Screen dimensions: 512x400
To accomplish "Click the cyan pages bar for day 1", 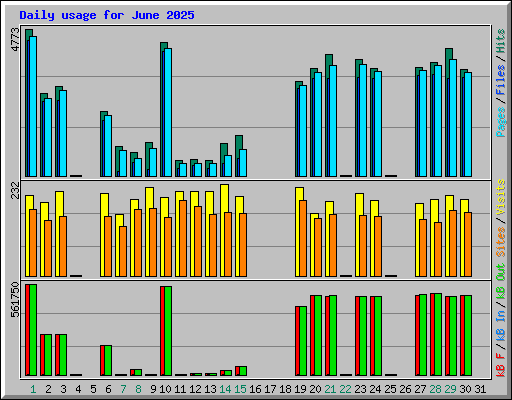I will pos(33,106).
